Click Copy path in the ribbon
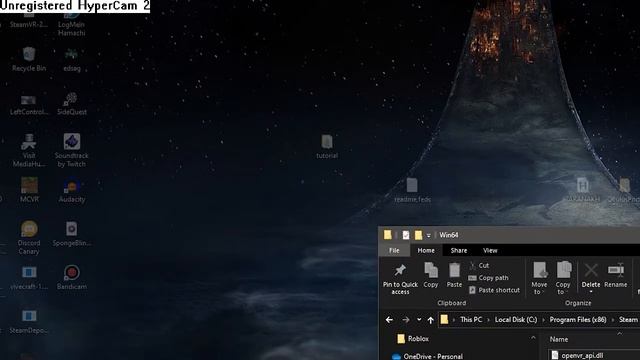 pos(489,278)
